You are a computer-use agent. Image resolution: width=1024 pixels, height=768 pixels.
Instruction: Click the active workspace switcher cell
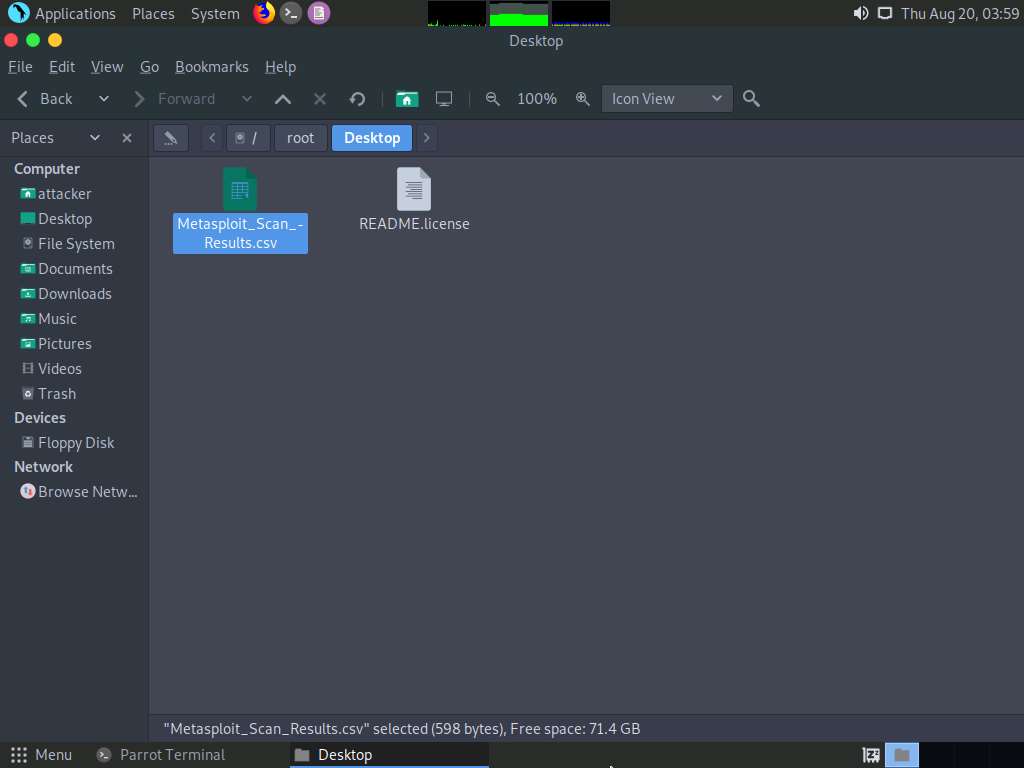click(x=902, y=756)
